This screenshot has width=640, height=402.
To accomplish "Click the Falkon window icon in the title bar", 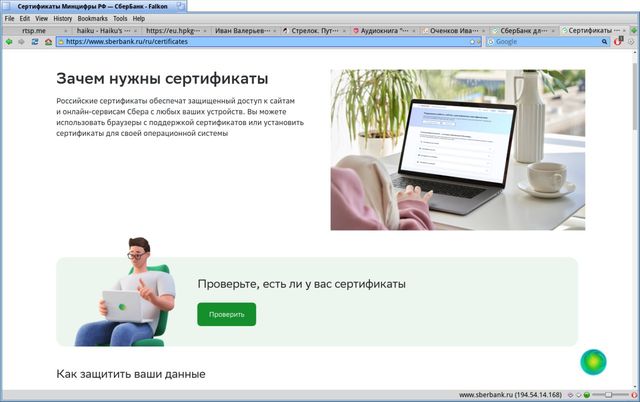I will click(x=7, y=7).
